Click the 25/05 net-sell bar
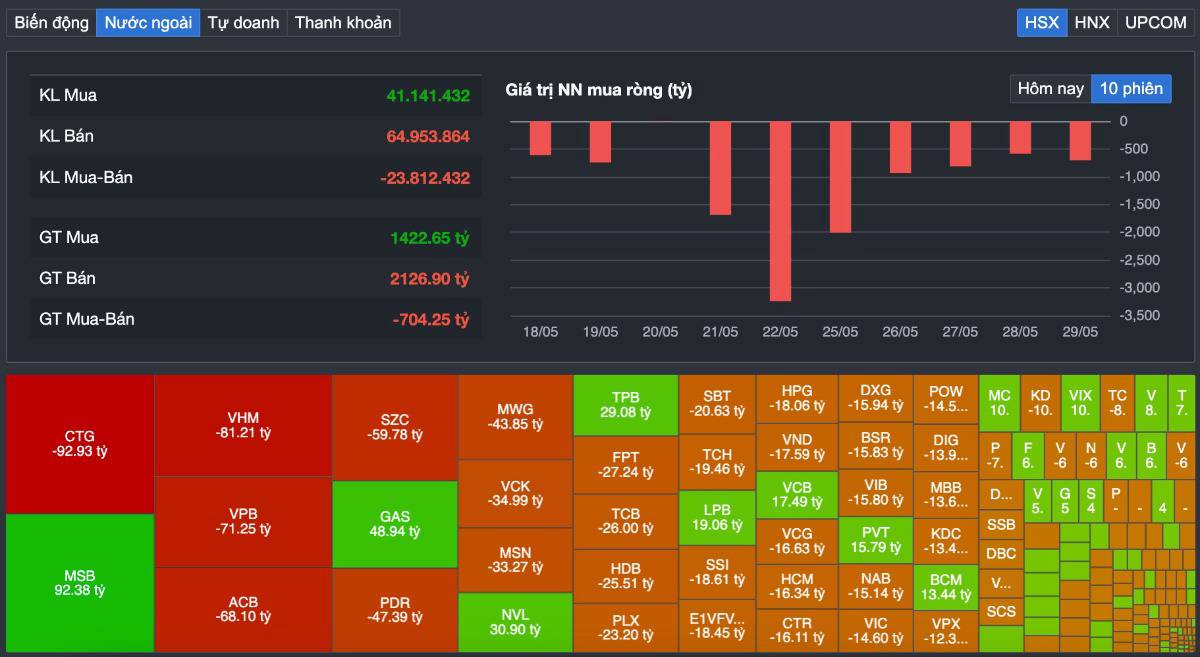 tap(840, 177)
